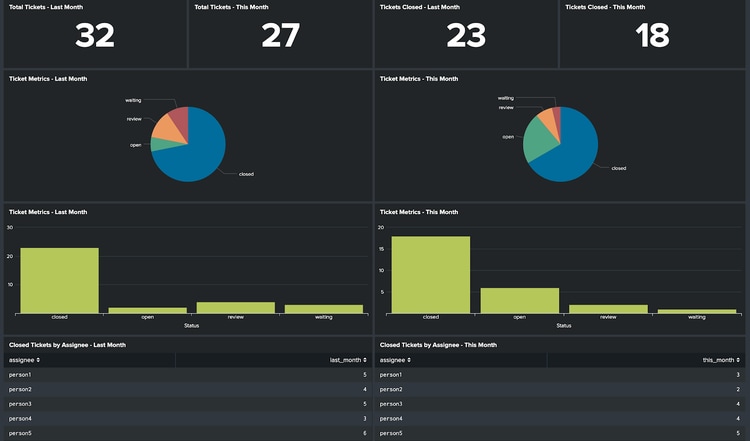Select review bar in this month bar chart
Image resolution: width=750 pixels, height=441 pixels.
(607, 309)
